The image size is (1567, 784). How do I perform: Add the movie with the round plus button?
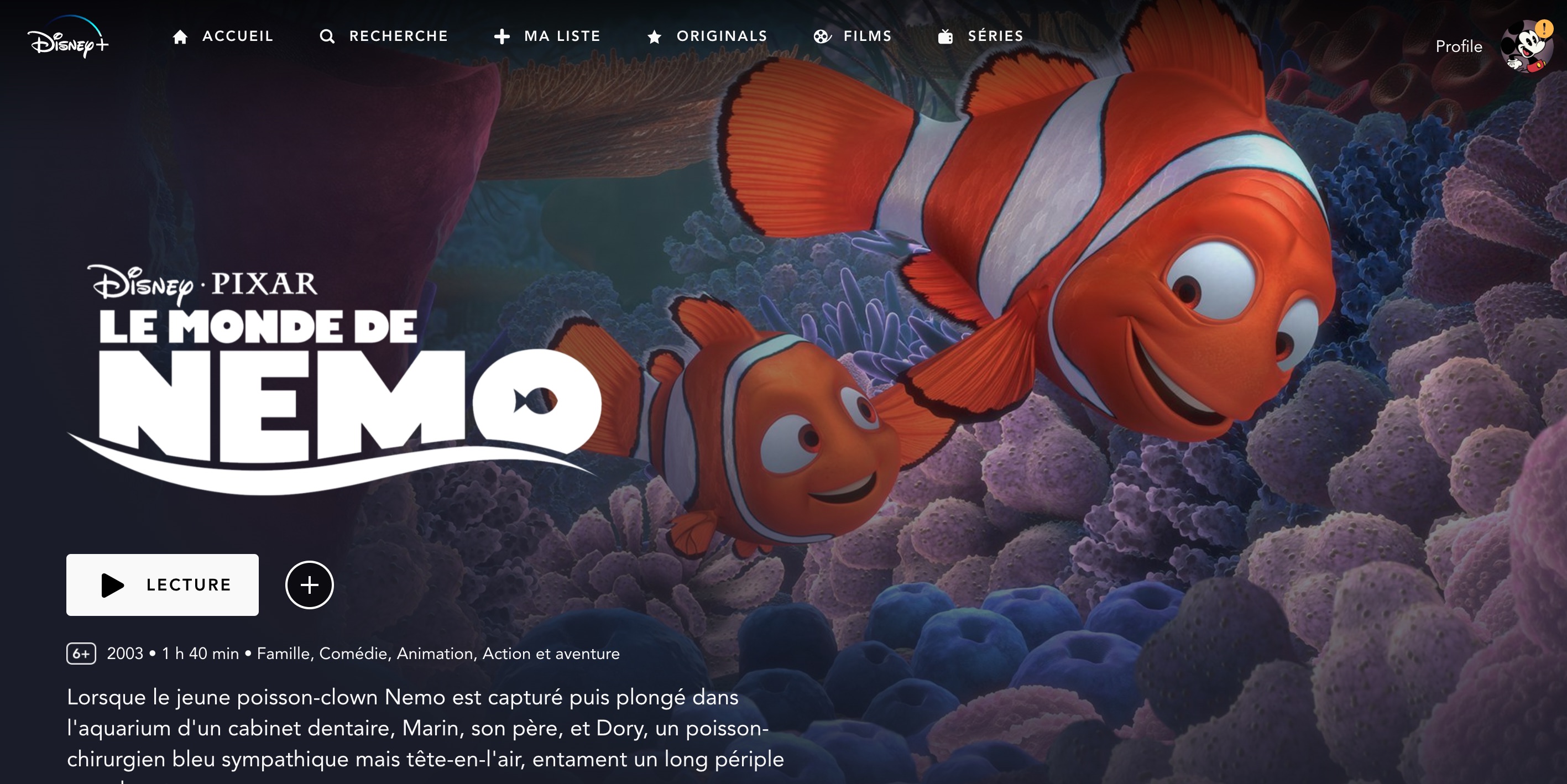(x=309, y=584)
